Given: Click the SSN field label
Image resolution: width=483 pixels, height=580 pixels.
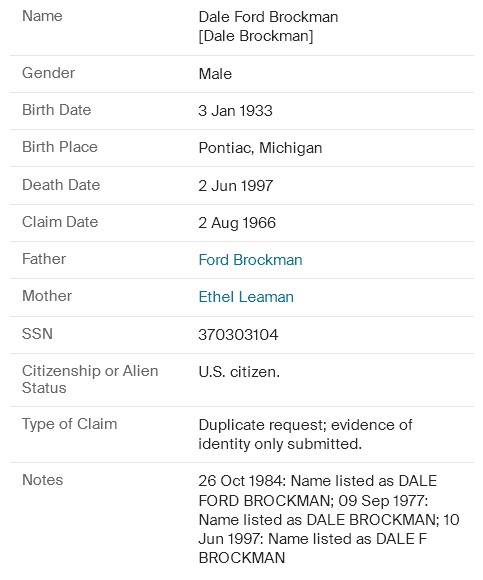Looking at the screenshot, I should (x=37, y=334).
